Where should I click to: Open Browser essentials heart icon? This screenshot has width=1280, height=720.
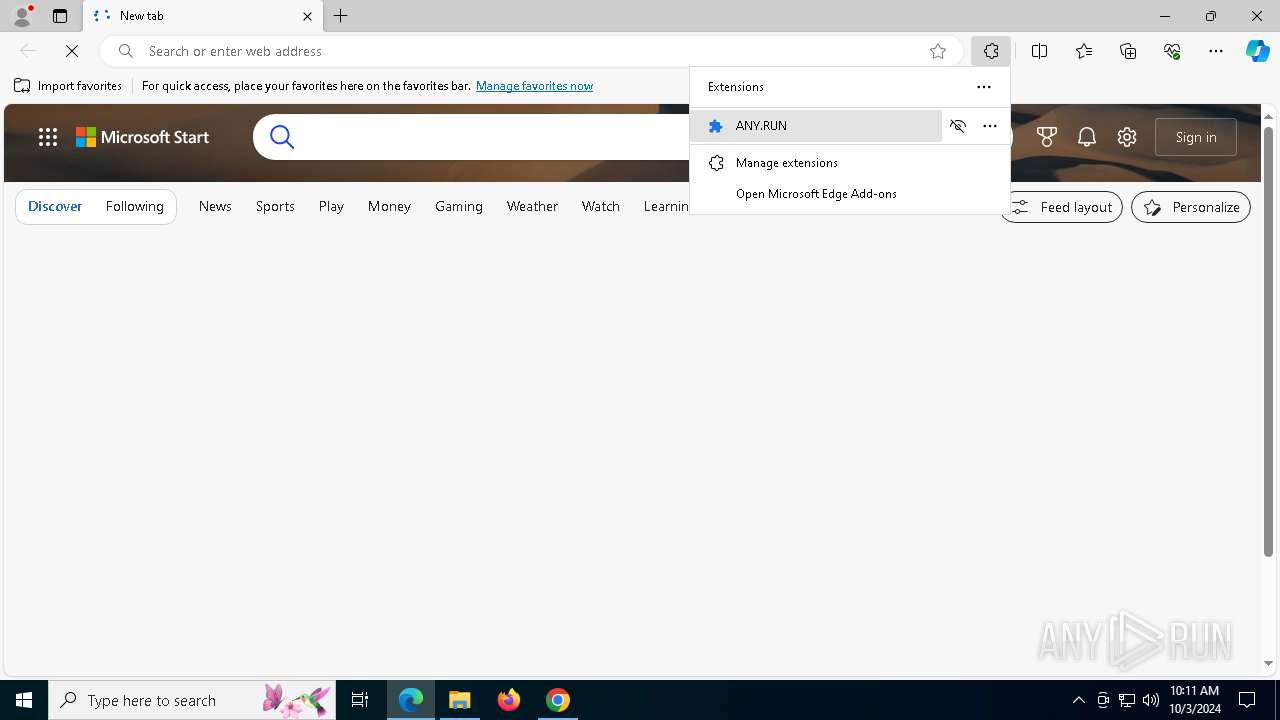click(1172, 51)
